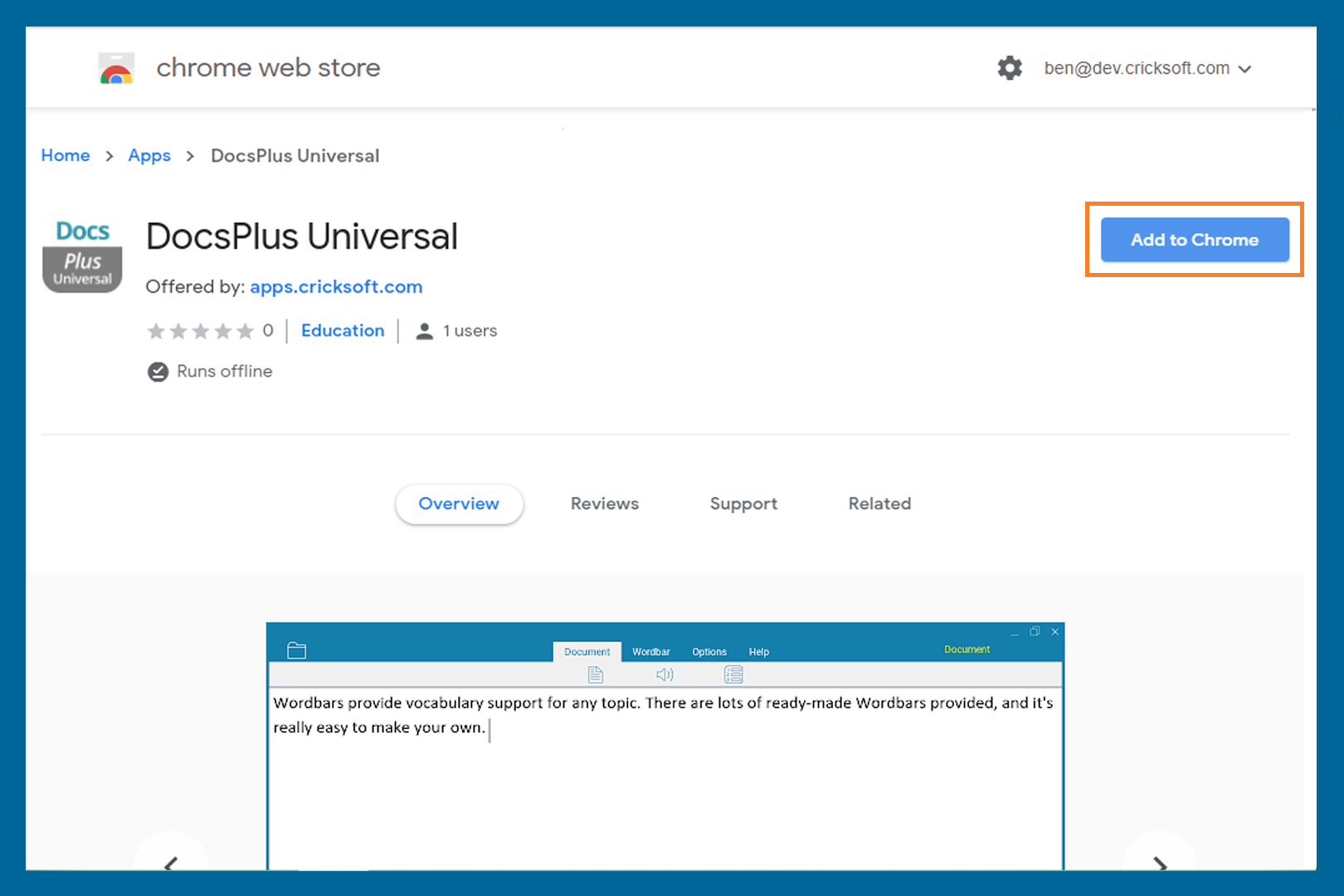
Task: Open settings via the gear icon
Action: point(1010,68)
